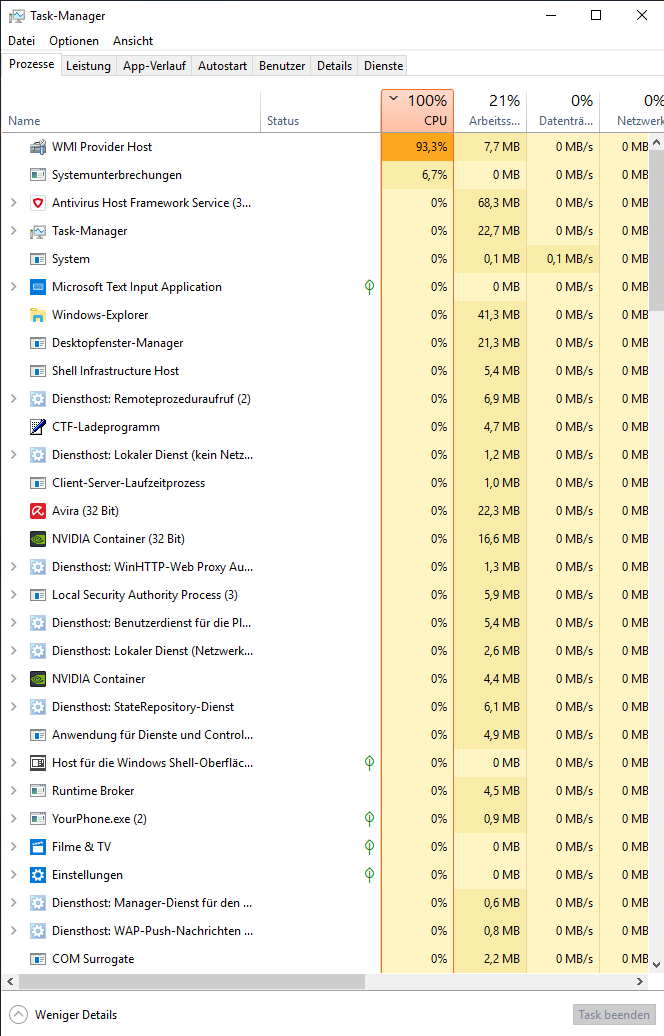Sort by the CPU column header

418,111
